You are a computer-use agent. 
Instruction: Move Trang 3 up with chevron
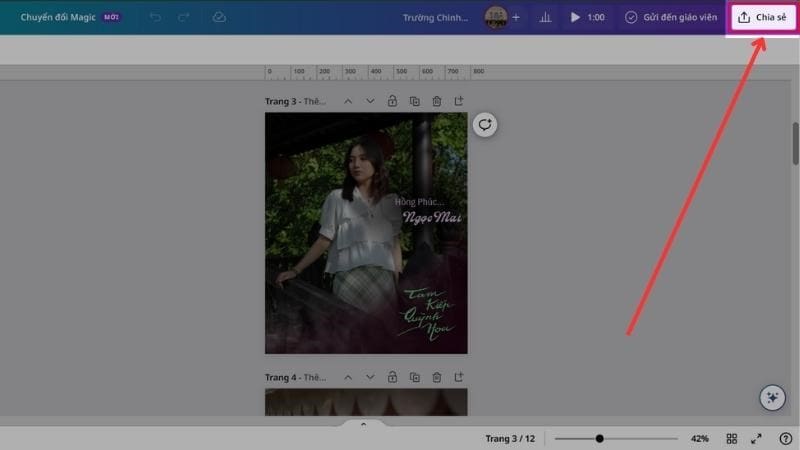click(x=348, y=101)
